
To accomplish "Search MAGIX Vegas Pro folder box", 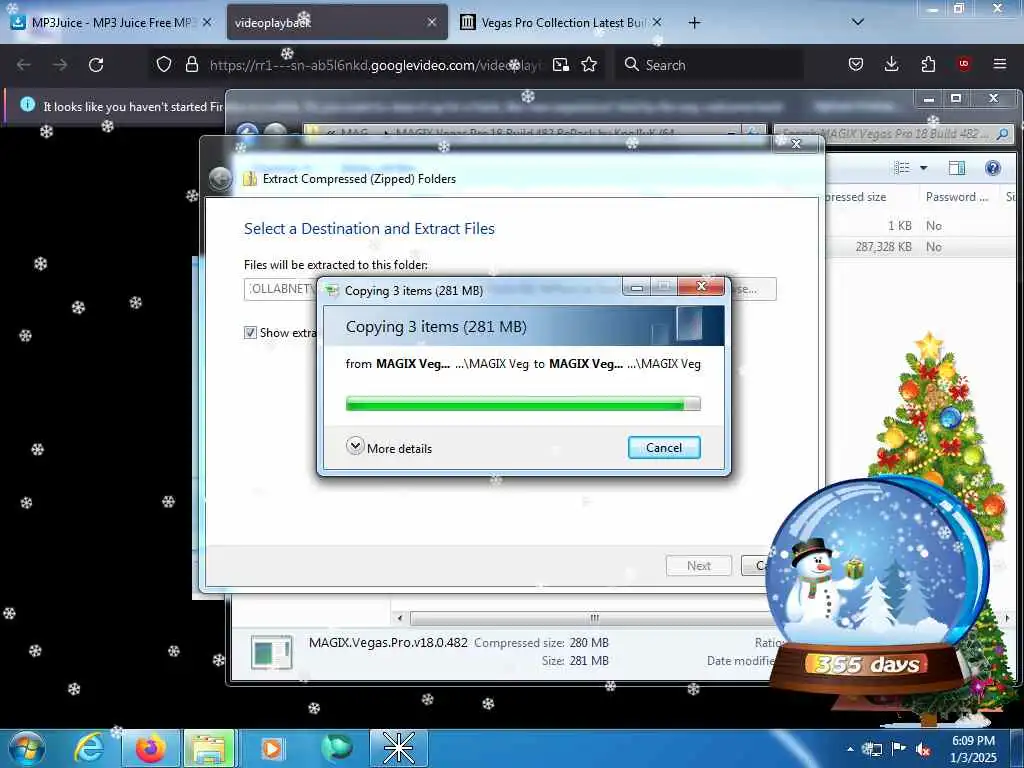I will 893,134.
